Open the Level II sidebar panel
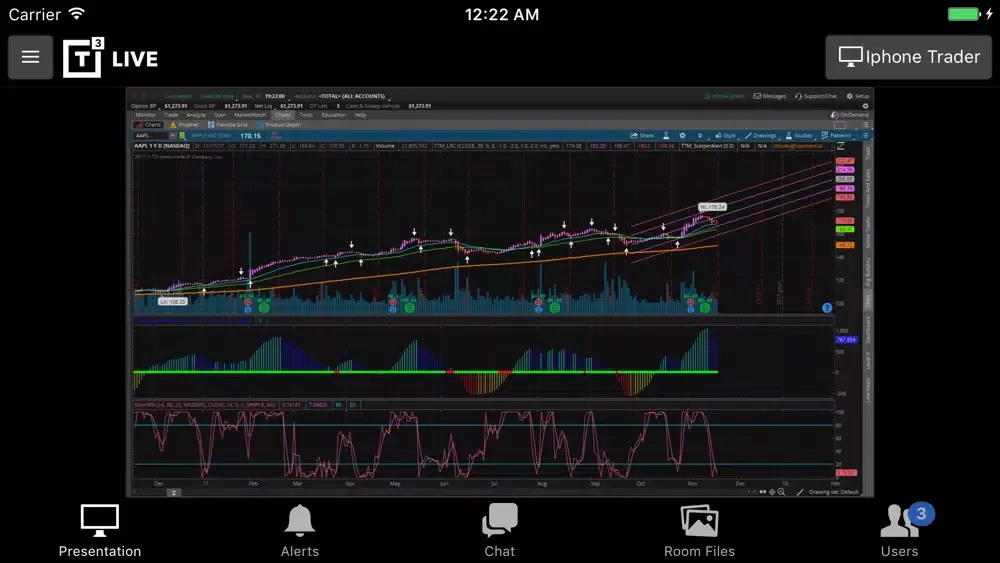The image size is (1000, 563). click(868, 360)
